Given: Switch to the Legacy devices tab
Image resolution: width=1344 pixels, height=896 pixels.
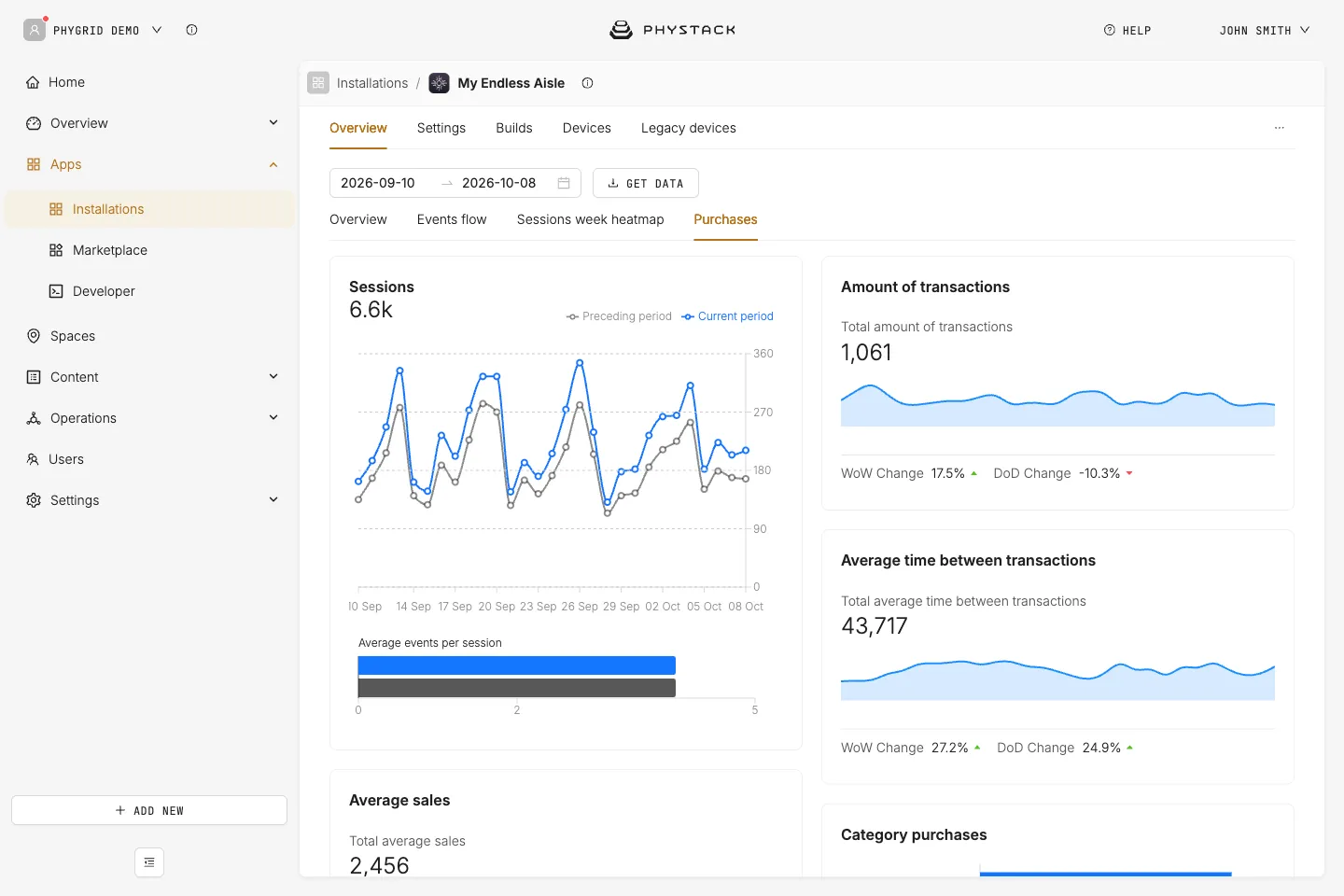Looking at the screenshot, I should 689,128.
